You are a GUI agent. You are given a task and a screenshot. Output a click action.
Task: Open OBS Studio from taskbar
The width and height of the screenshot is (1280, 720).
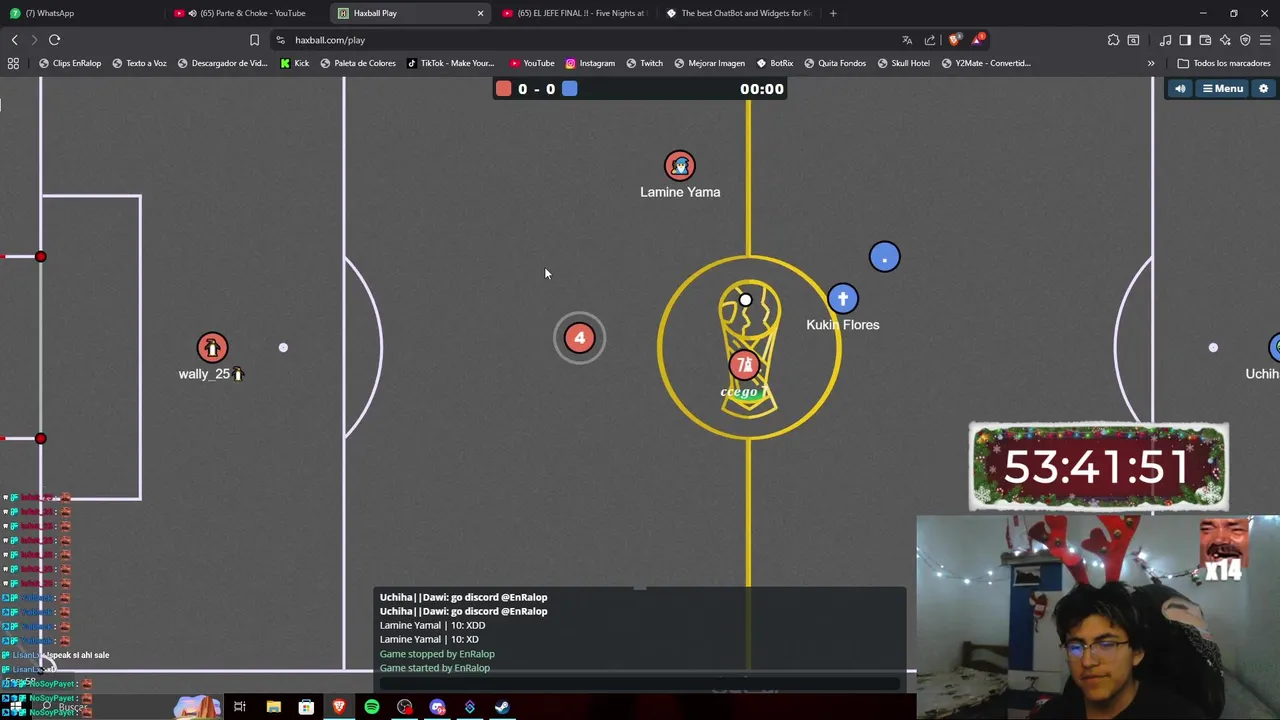pos(404,707)
